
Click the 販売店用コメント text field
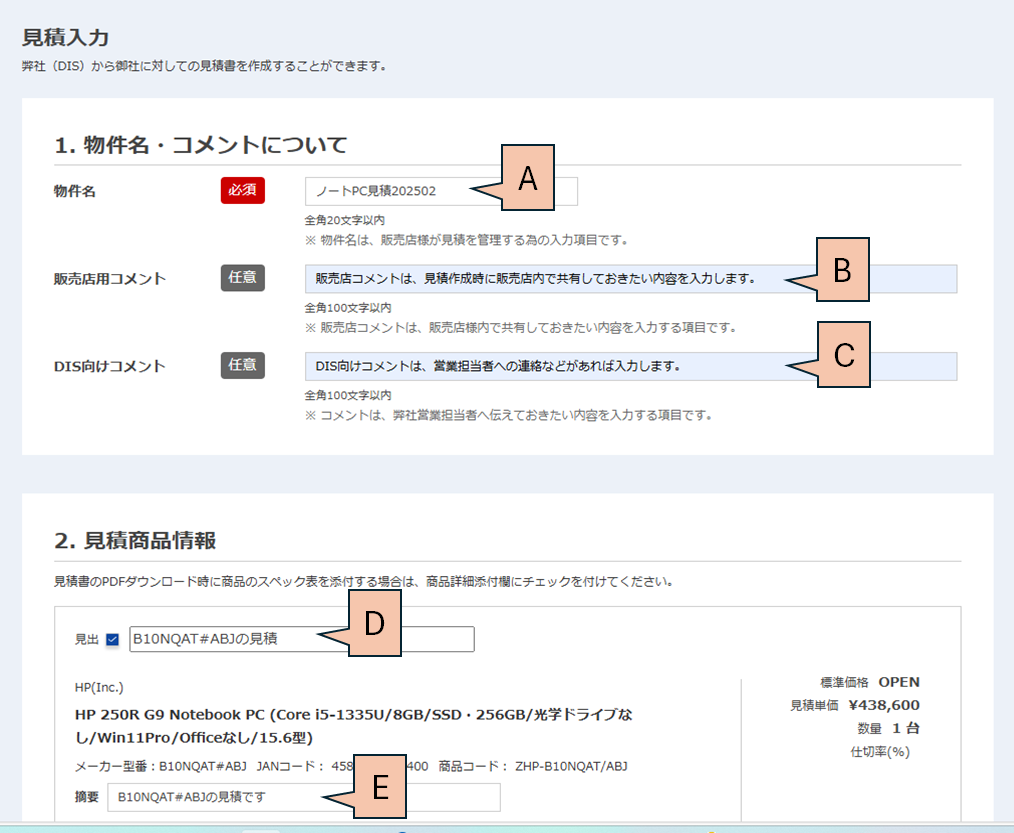540,279
